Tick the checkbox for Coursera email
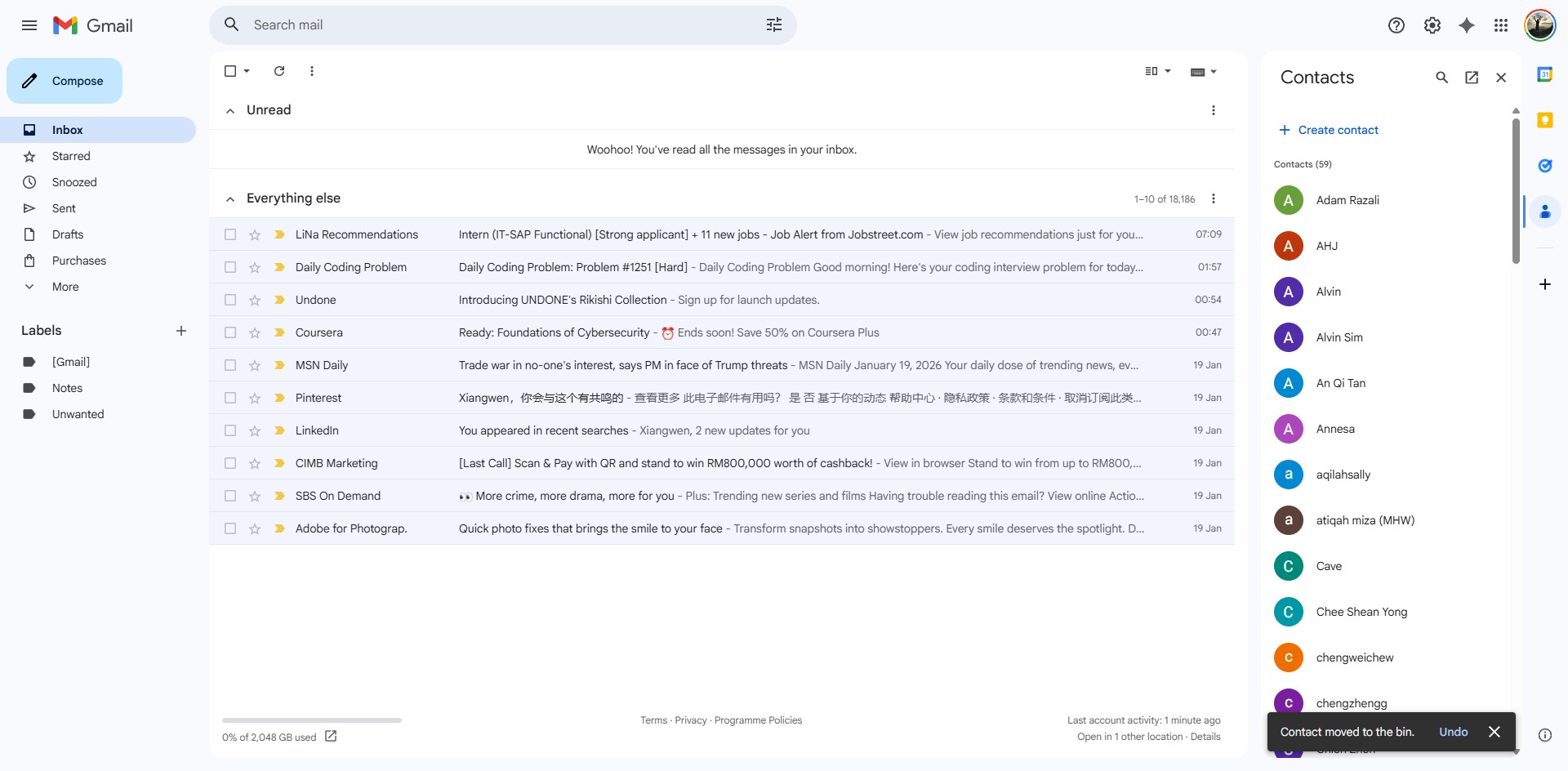Image resolution: width=1568 pixels, height=771 pixels. 230,332
